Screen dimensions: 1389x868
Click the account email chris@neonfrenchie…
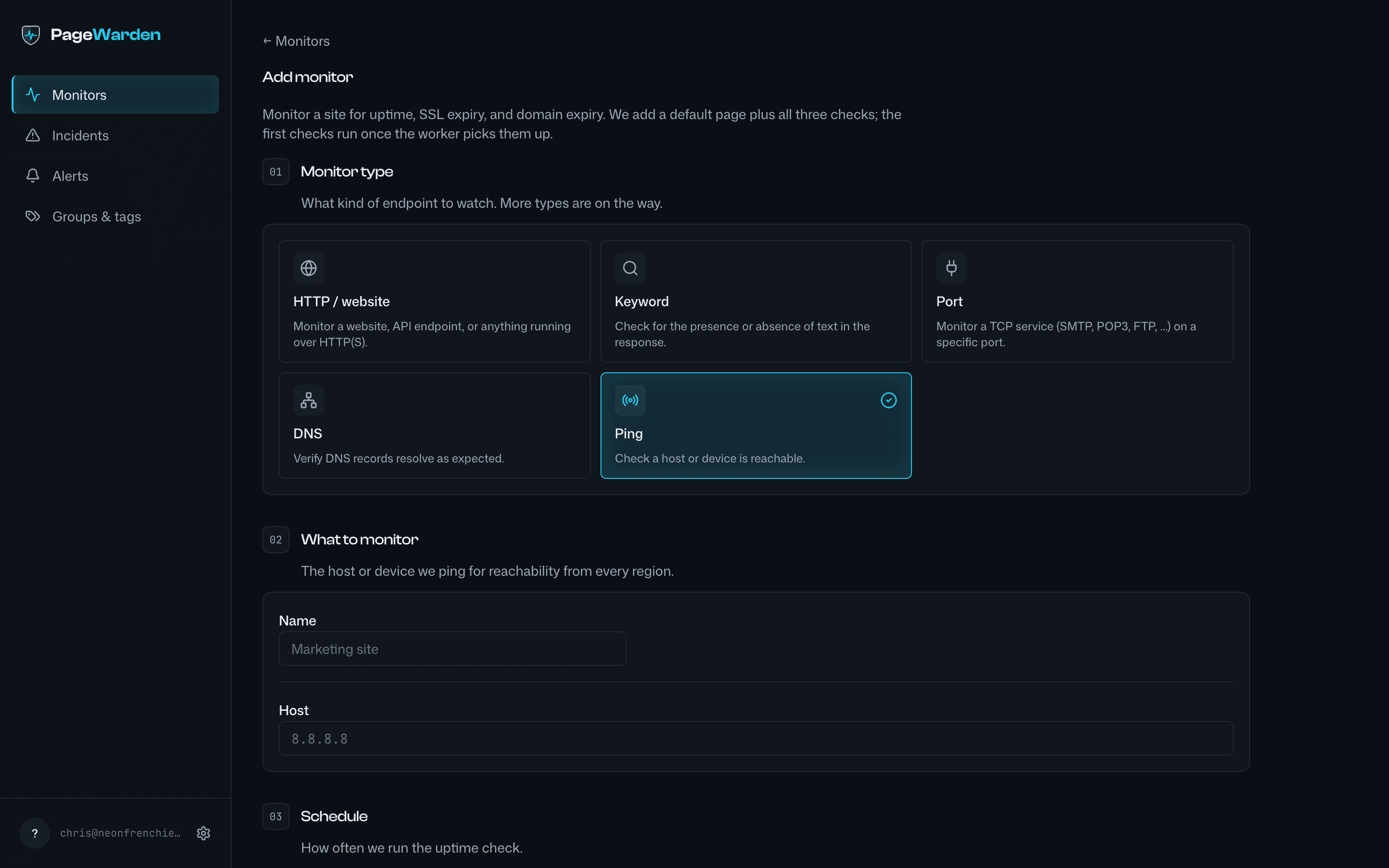click(121, 833)
